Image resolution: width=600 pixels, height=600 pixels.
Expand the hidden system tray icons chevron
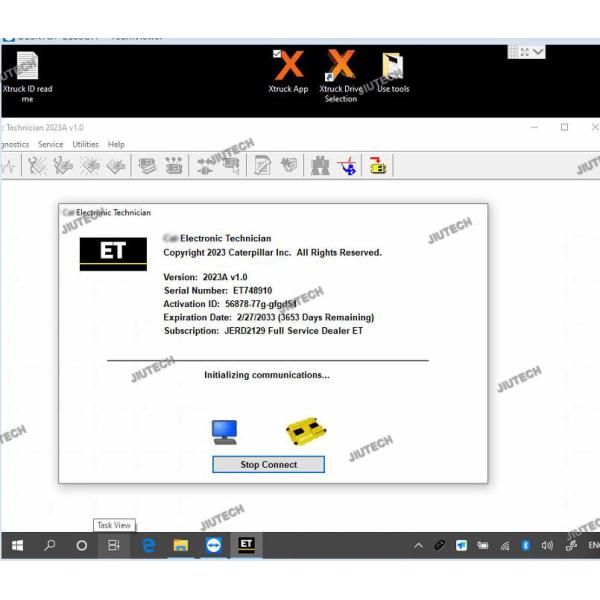tap(418, 545)
